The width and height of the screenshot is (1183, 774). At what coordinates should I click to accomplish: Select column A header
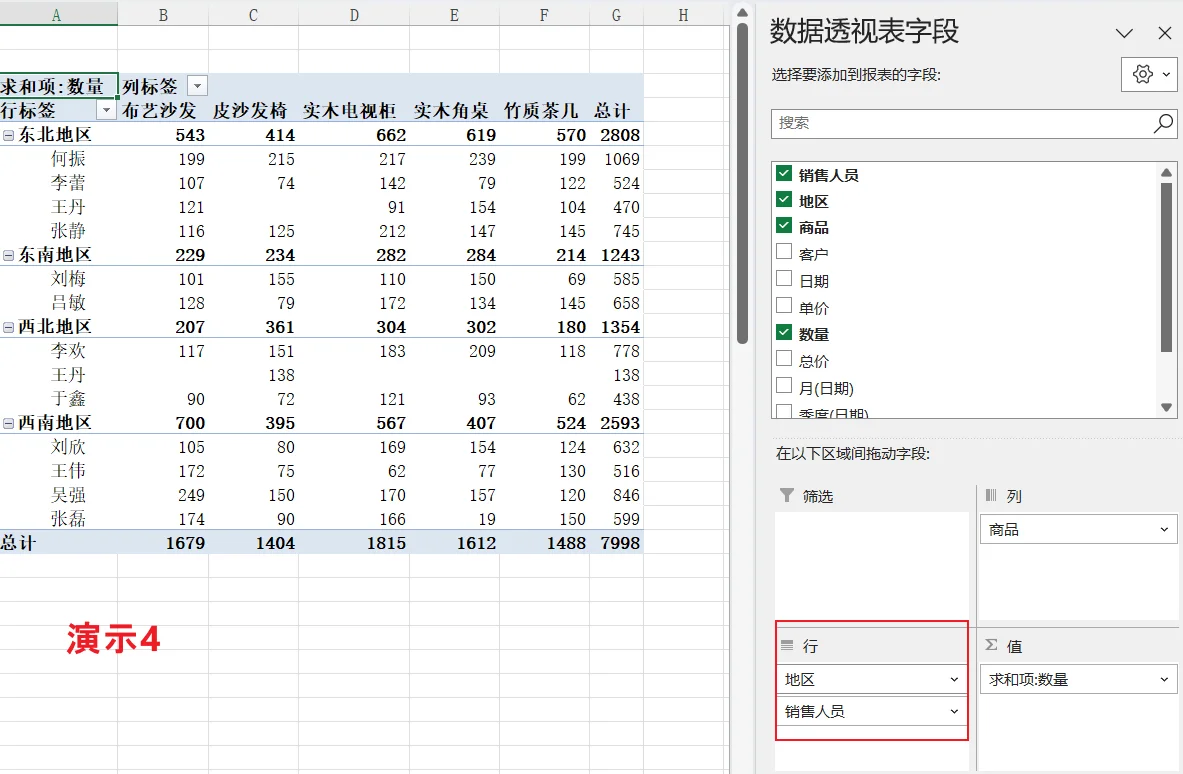57,15
